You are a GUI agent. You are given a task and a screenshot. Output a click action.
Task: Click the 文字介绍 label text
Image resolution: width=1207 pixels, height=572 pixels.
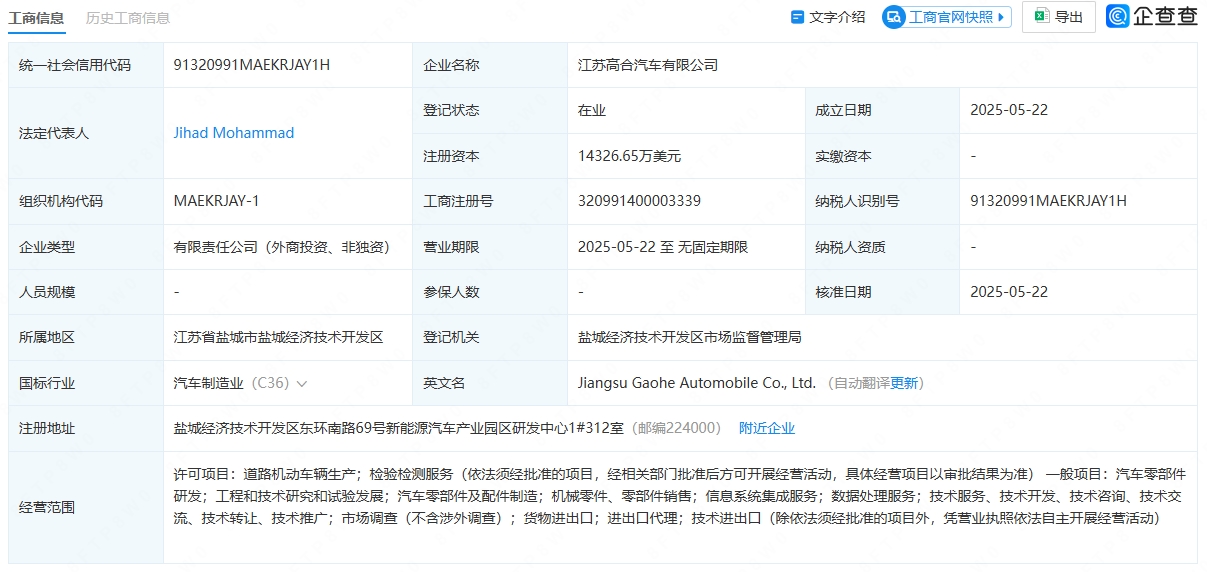click(837, 17)
